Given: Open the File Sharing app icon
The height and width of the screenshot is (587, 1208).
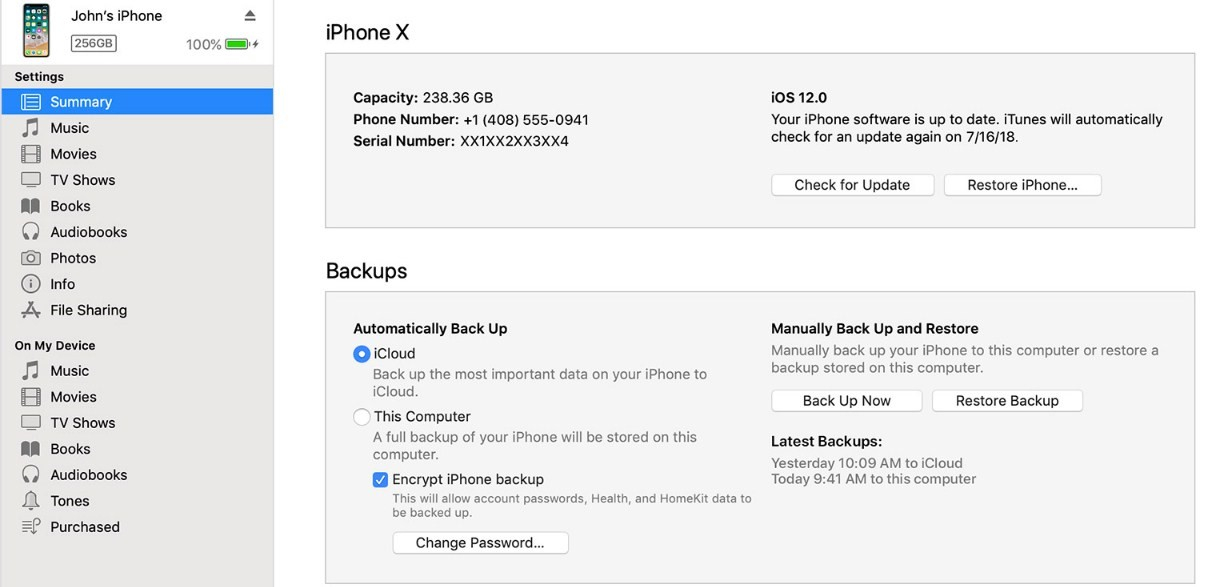Looking at the screenshot, I should coord(31,310).
